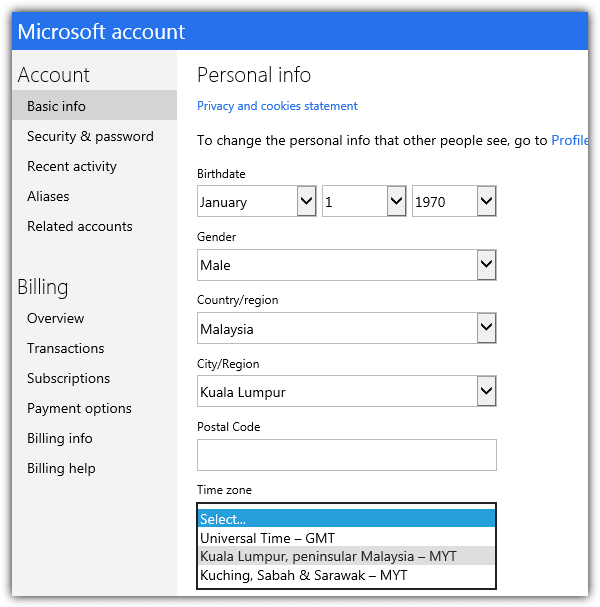Open the Gender dropdown showing Male
Image resolution: width=600 pixels, height=607 pixels.
346,265
